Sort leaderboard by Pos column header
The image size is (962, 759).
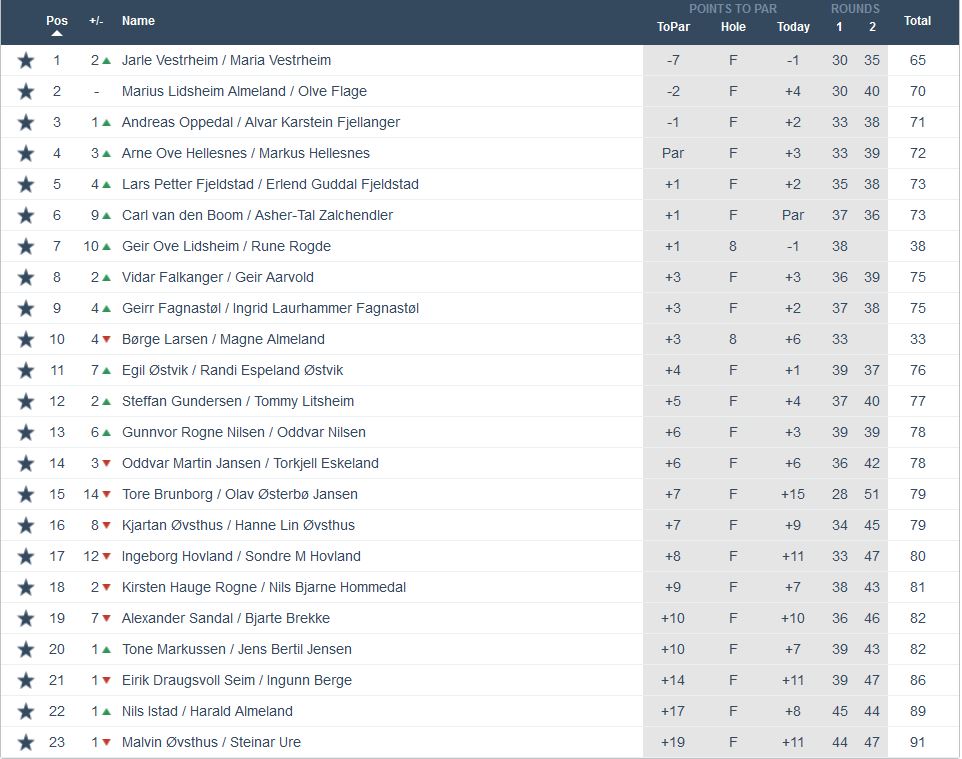[x=57, y=21]
